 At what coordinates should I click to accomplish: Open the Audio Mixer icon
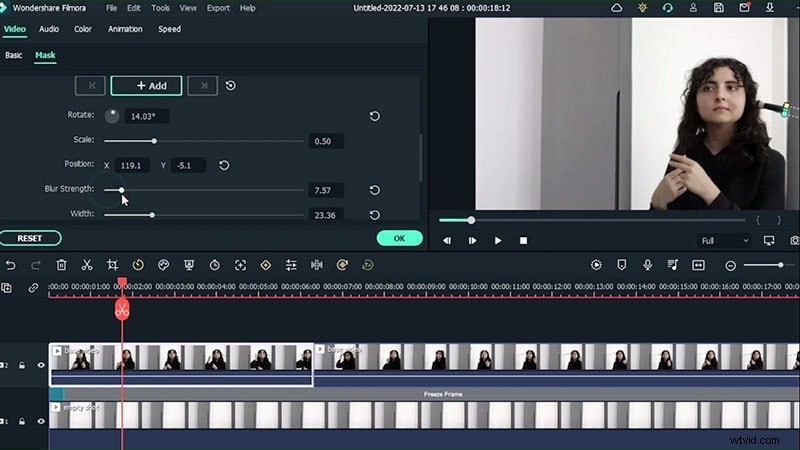[672, 265]
